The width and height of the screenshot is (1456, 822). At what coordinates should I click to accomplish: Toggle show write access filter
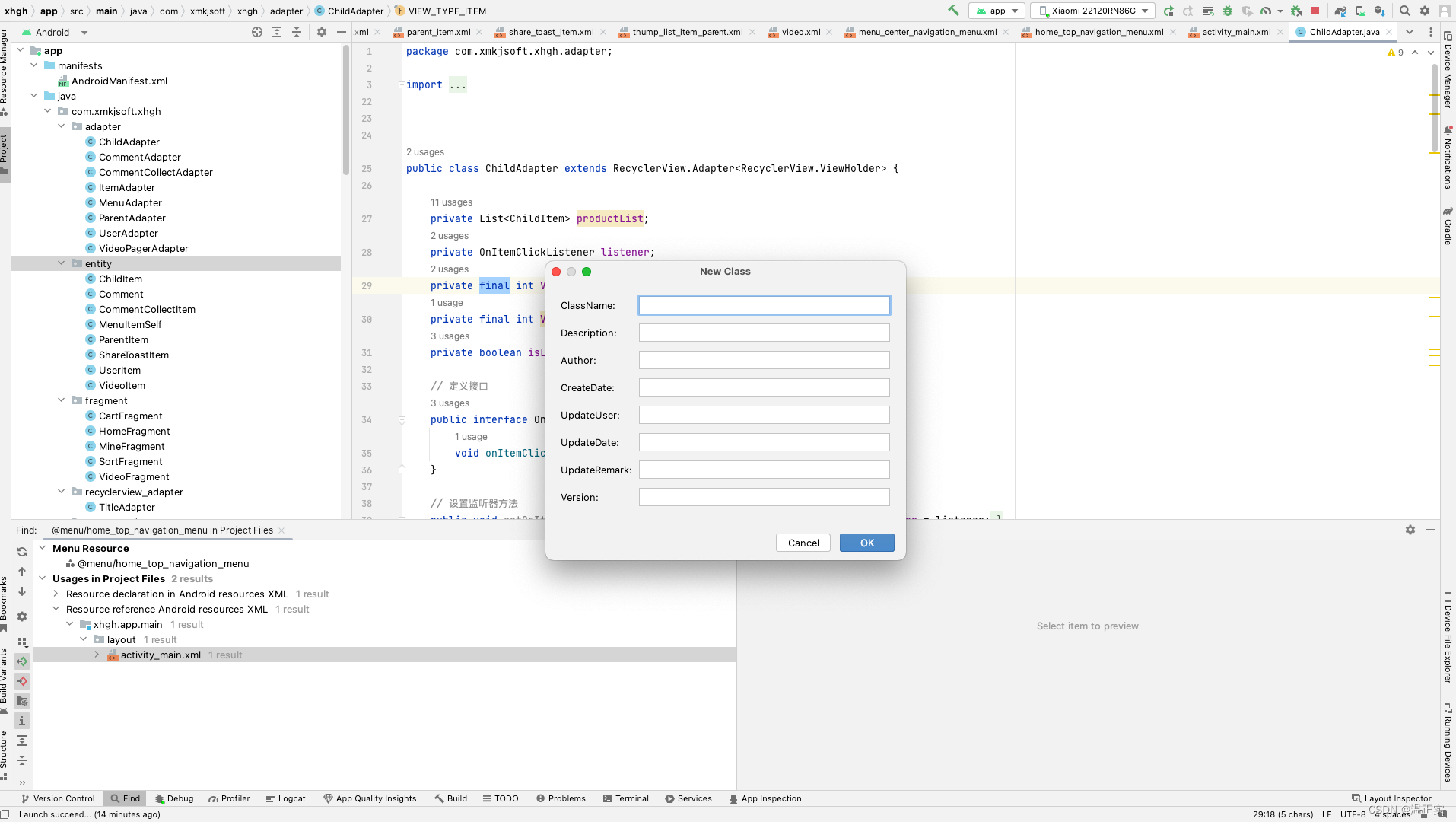tap(22, 681)
